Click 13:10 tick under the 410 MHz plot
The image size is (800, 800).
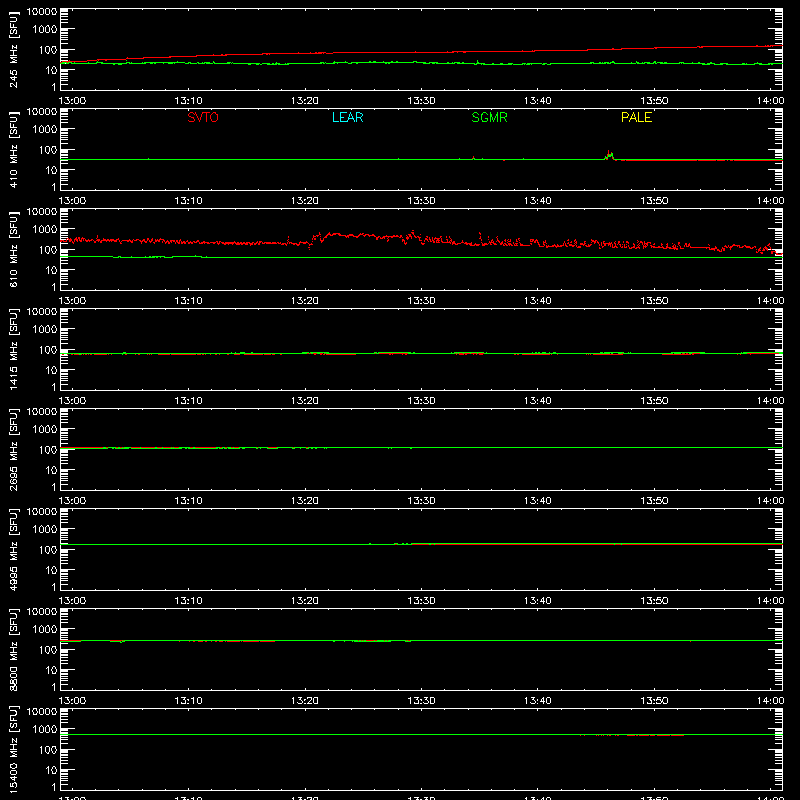tap(188, 201)
